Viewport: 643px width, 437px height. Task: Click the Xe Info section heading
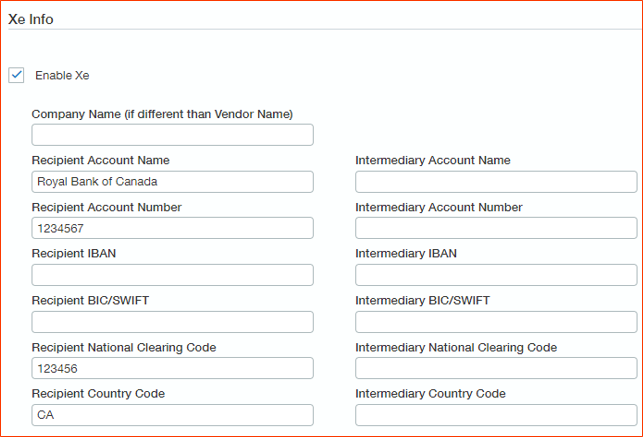(31, 19)
